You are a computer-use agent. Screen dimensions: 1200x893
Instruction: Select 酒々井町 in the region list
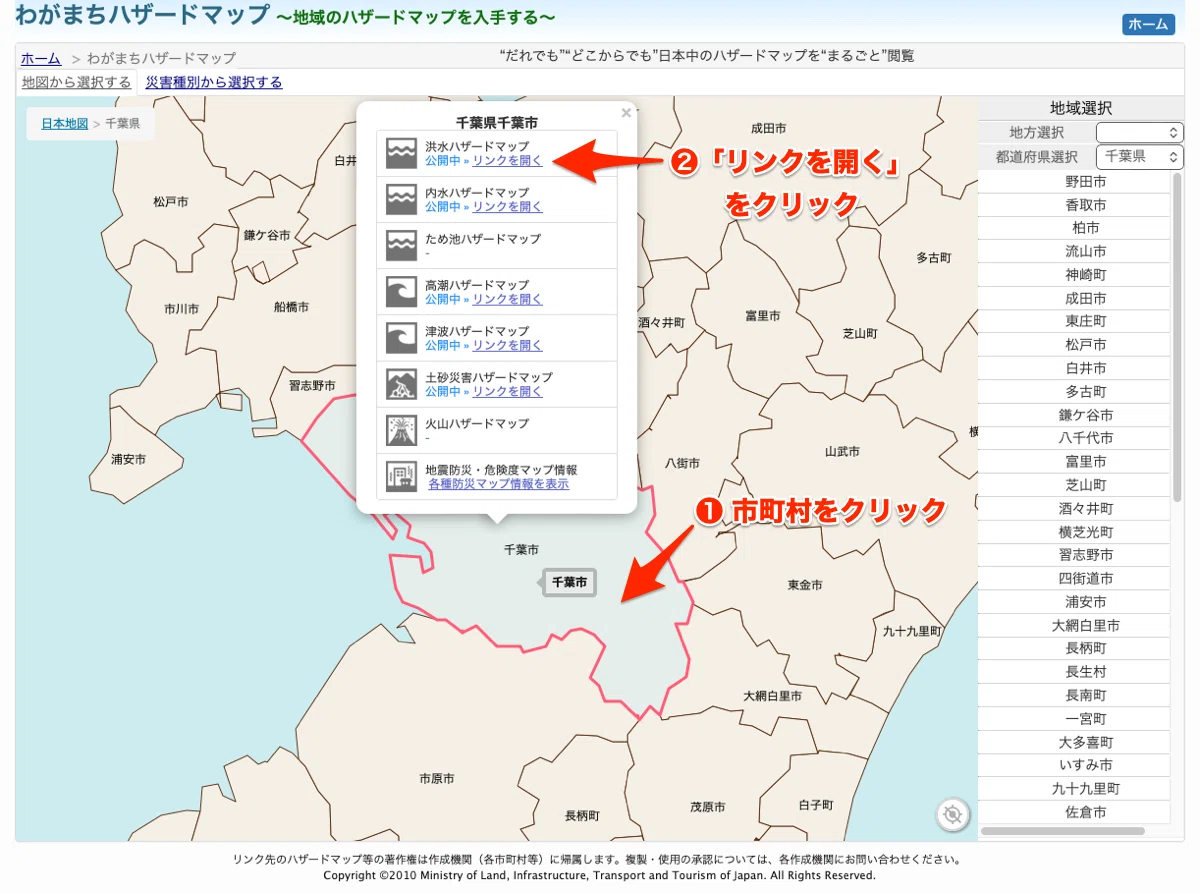[x=1074, y=508]
